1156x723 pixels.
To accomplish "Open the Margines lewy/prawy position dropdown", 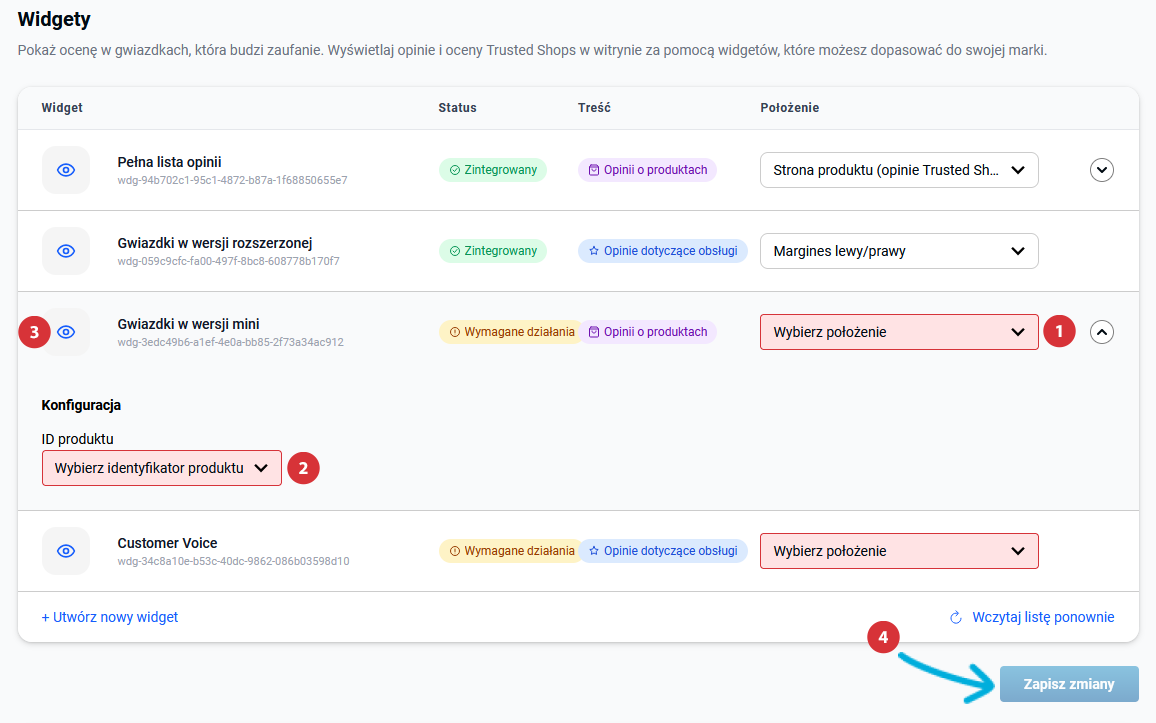I will tap(898, 251).
